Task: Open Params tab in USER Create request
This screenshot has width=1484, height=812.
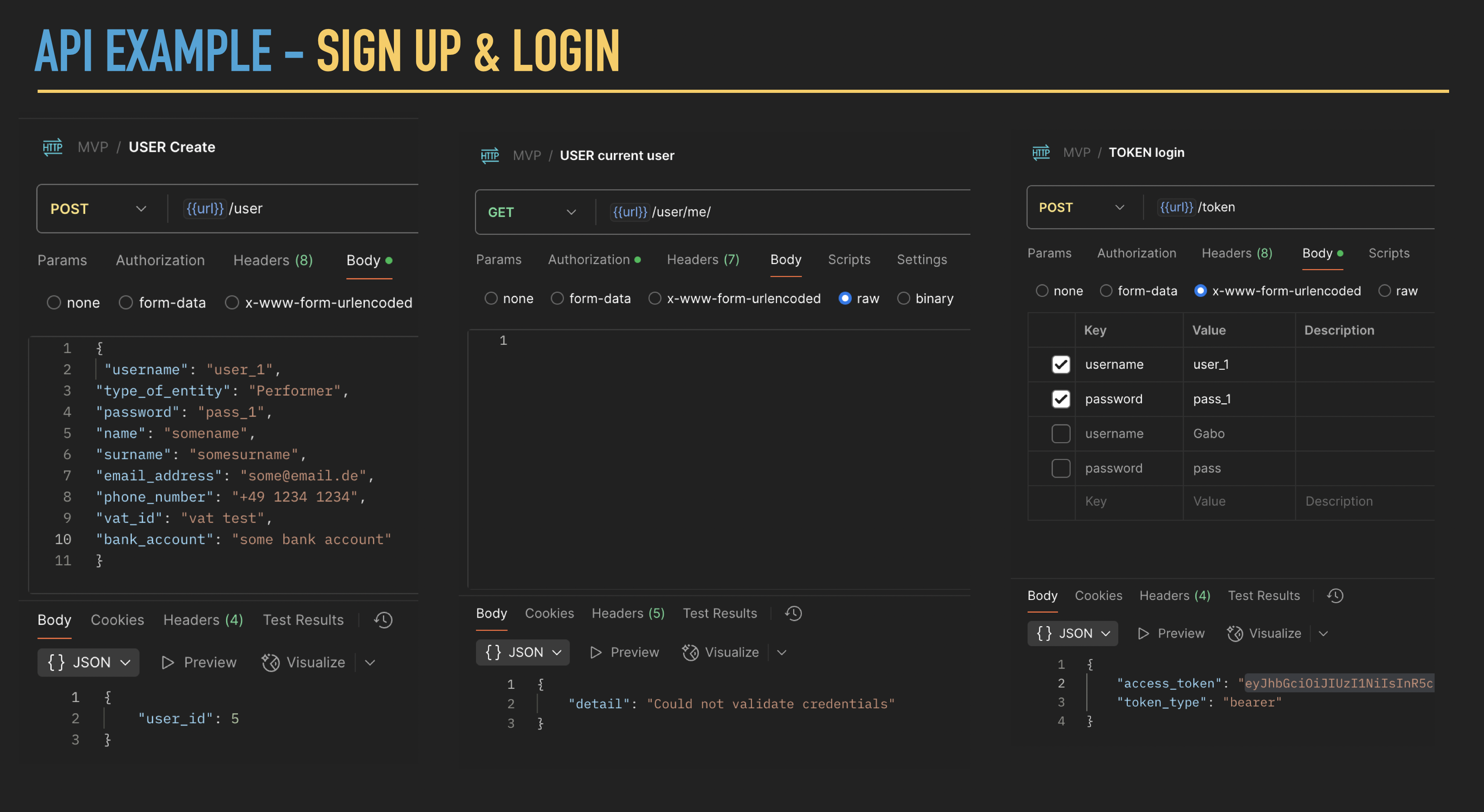Action: [62, 260]
